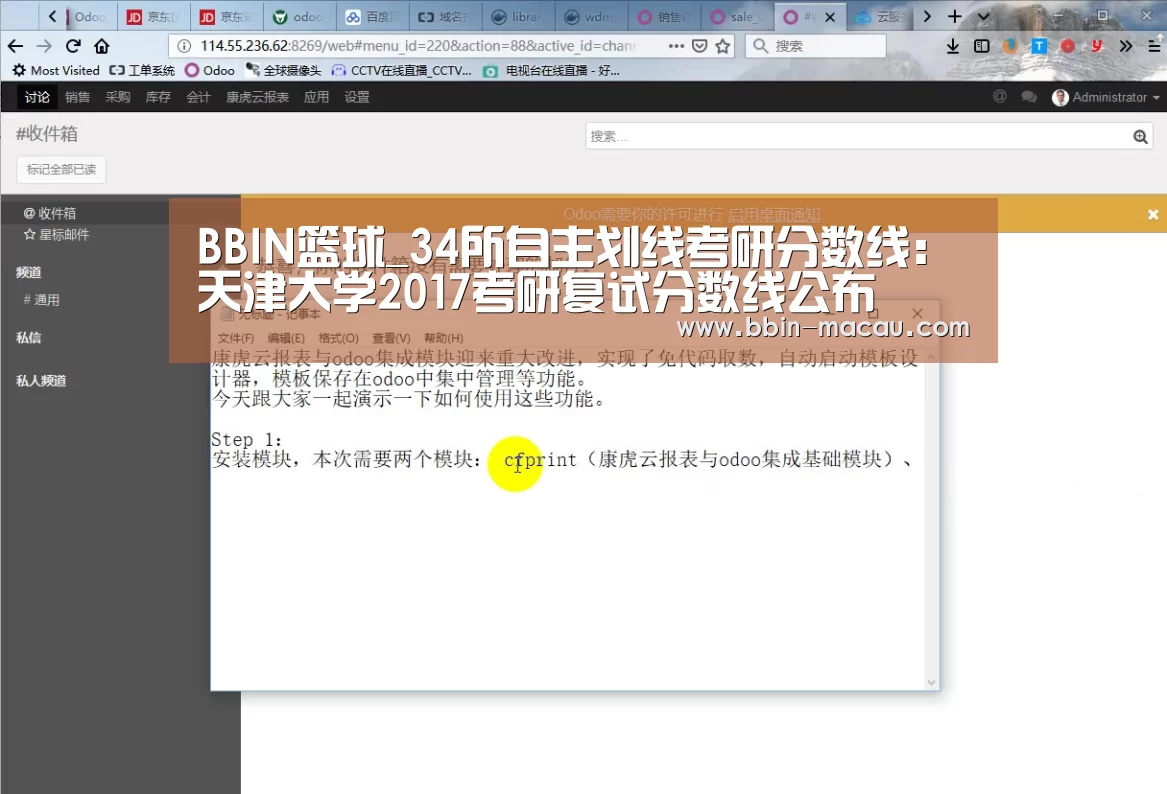Click the @ mentions icon in Odoo navbar
The height and width of the screenshot is (794, 1167).
(1000, 97)
